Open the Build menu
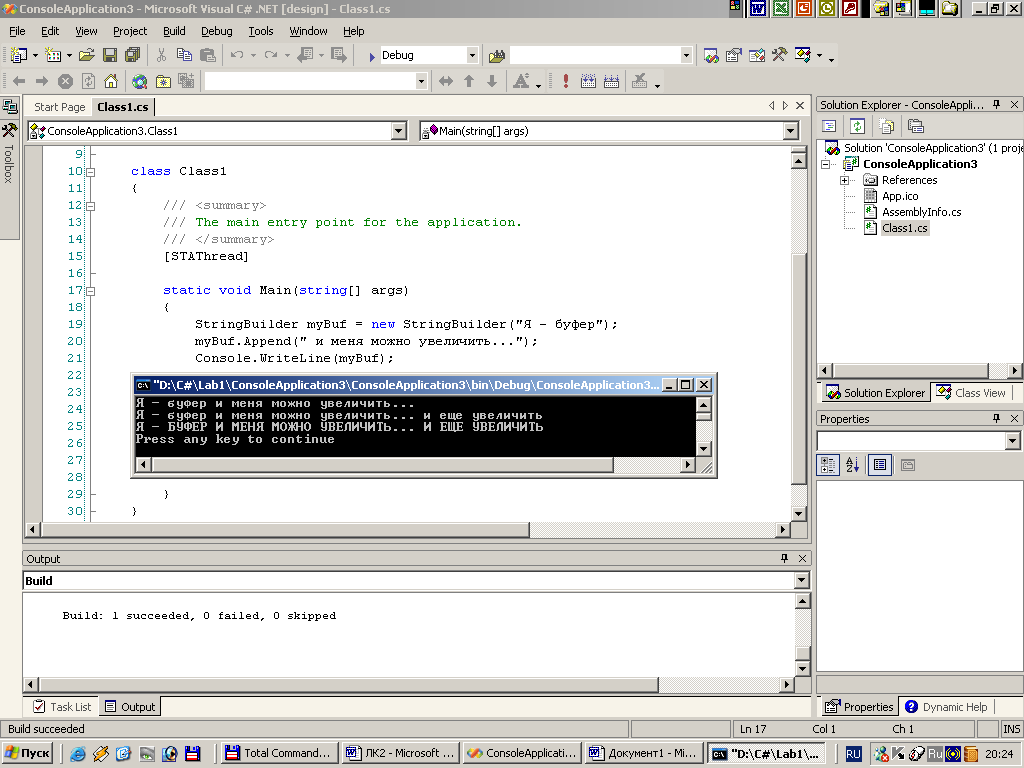Viewport: 1024px width, 768px height. (174, 31)
